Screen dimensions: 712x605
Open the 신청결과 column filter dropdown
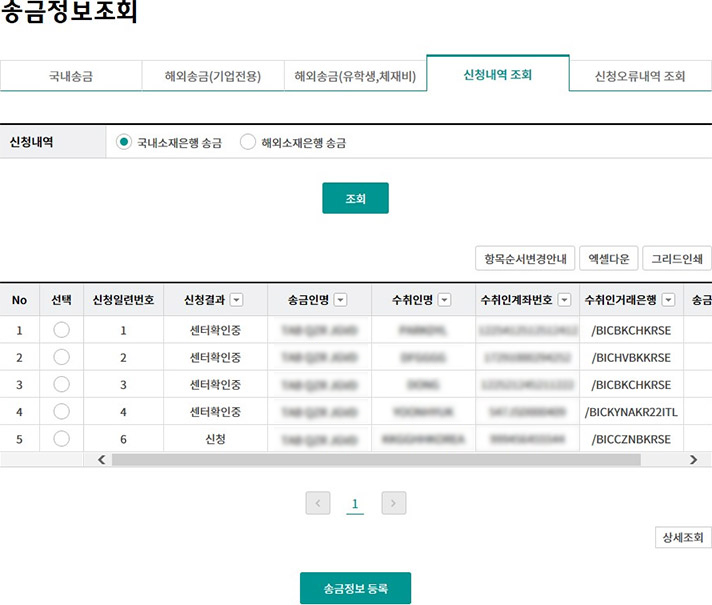click(x=237, y=300)
